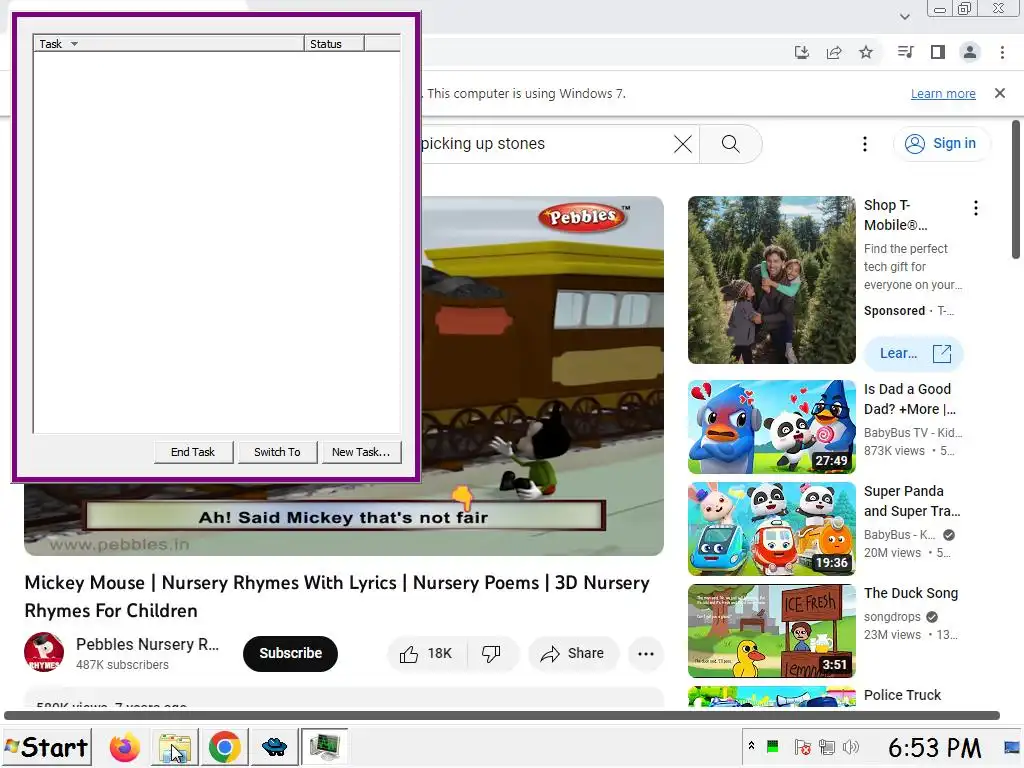Viewport: 1024px width, 768px height.
Task: Click Share button under video
Action: click(573, 654)
